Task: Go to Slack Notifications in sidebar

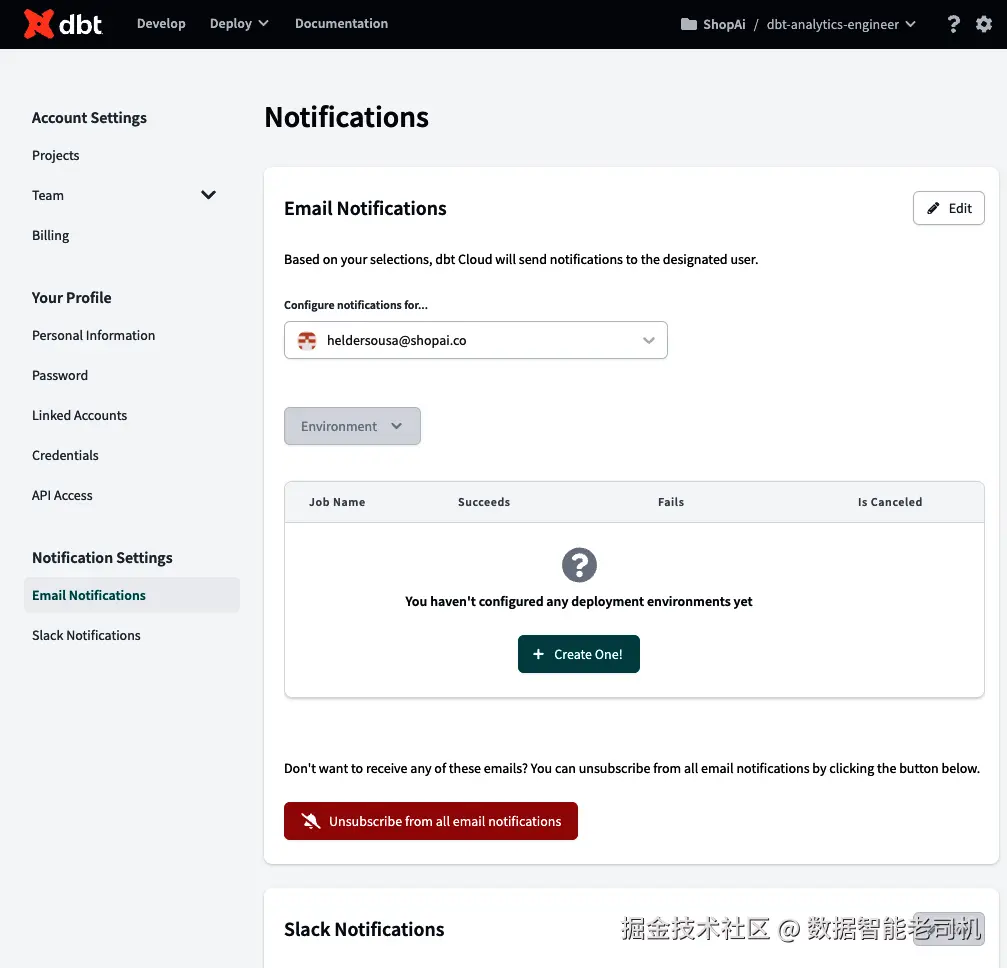Action: click(87, 635)
